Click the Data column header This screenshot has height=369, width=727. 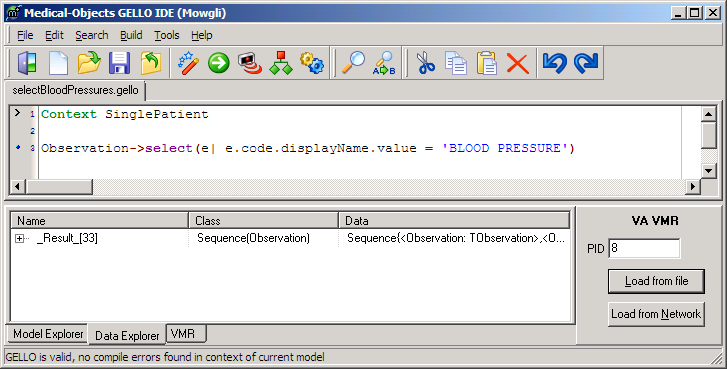pos(454,221)
